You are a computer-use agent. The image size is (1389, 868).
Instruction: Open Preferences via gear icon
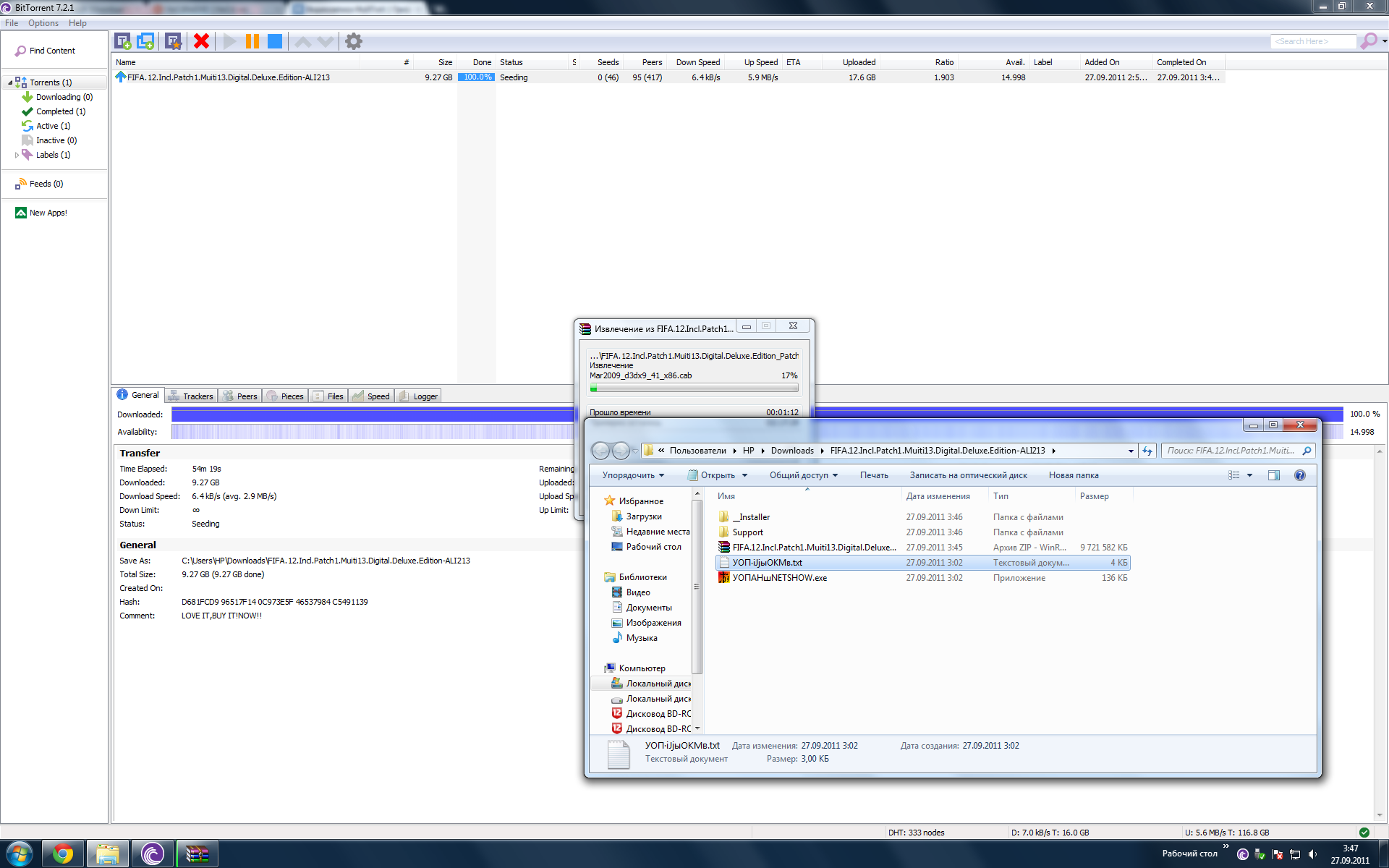pyautogui.click(x=353, y=41)
